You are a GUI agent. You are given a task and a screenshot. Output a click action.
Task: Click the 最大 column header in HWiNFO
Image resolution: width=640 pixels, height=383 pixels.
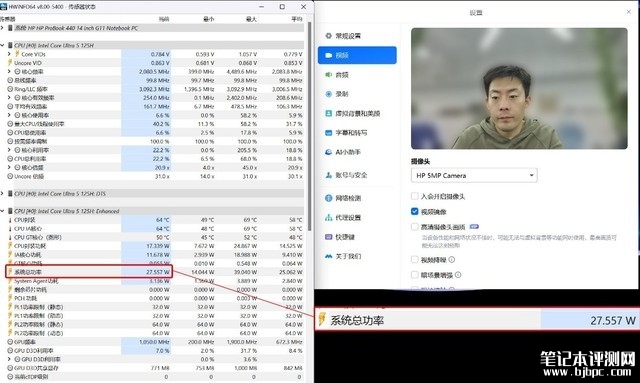[x=251, y=19]
